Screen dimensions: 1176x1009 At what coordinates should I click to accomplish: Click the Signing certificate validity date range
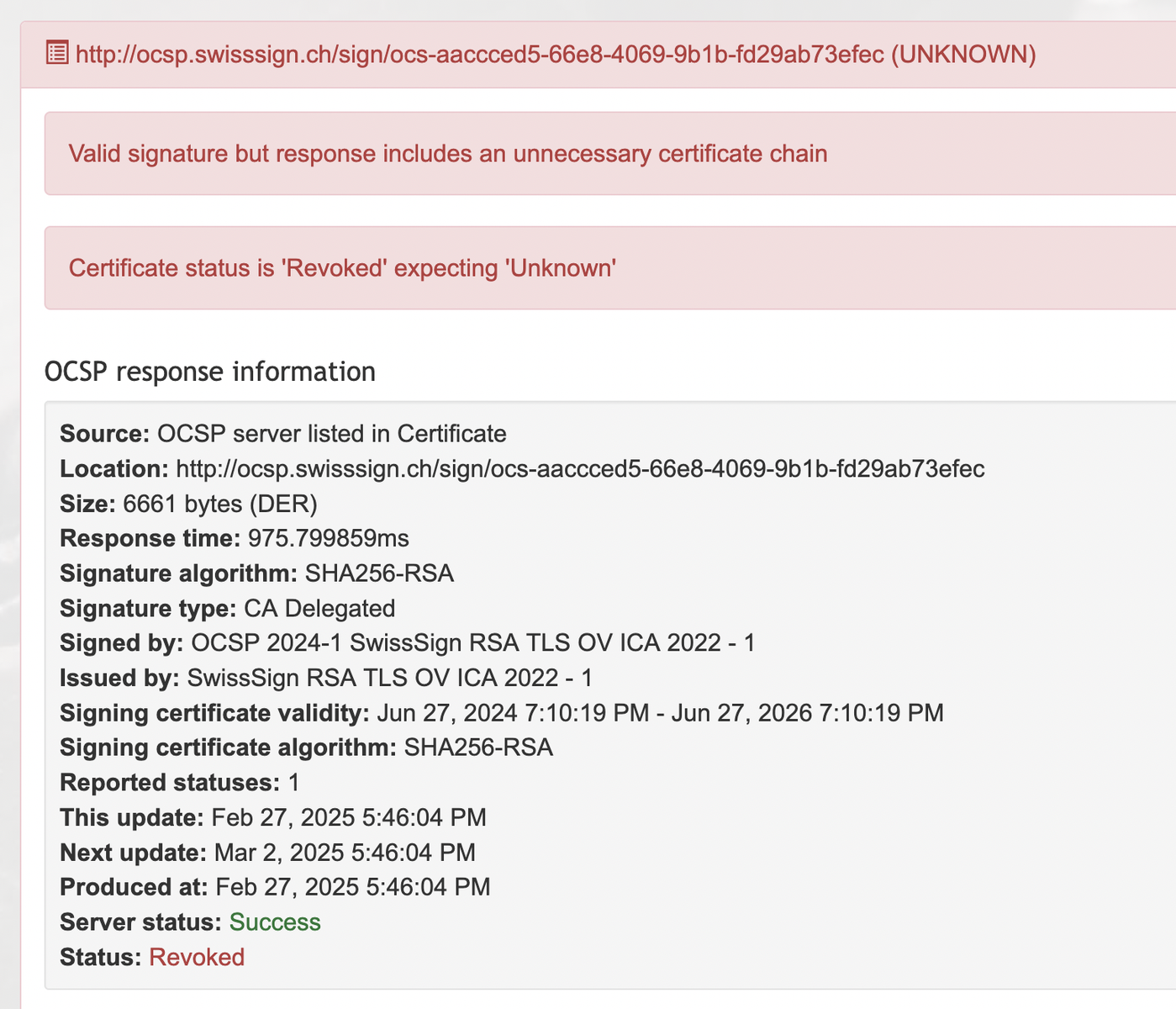click(x=660, y=713)
